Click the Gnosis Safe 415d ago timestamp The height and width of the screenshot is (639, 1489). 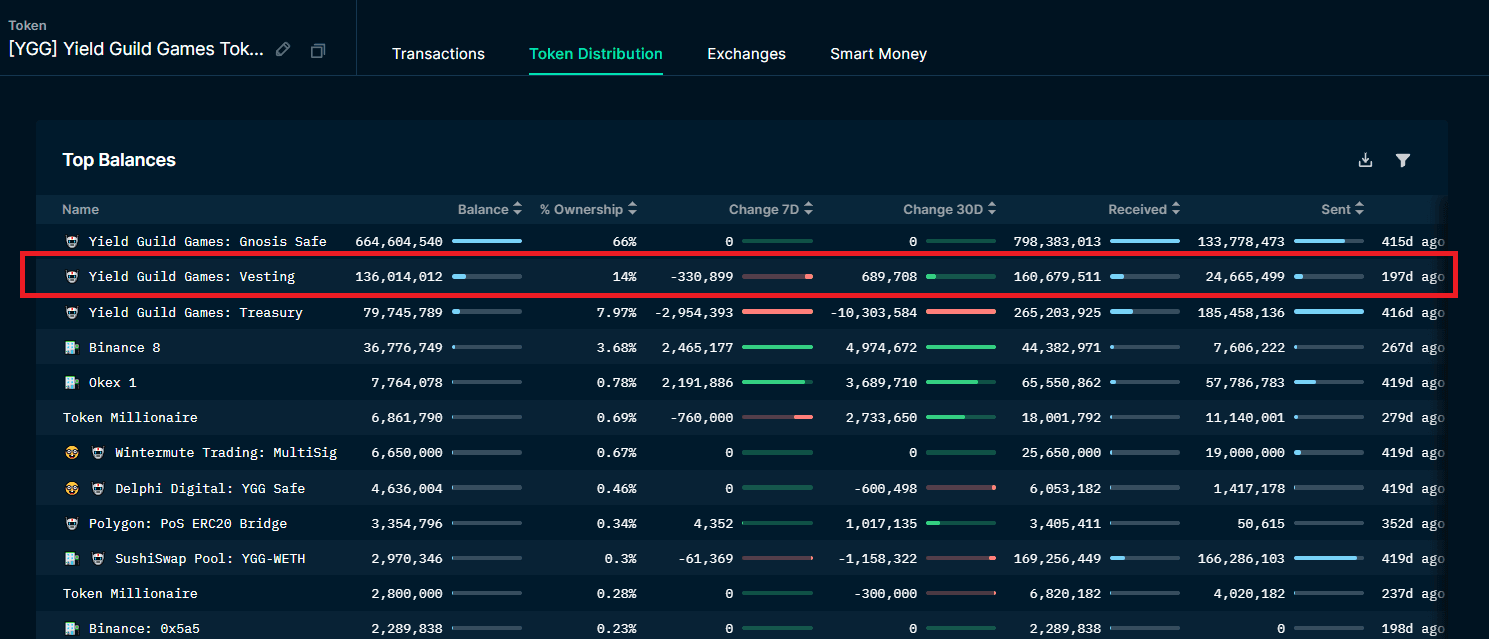[x=1413, y=242]
